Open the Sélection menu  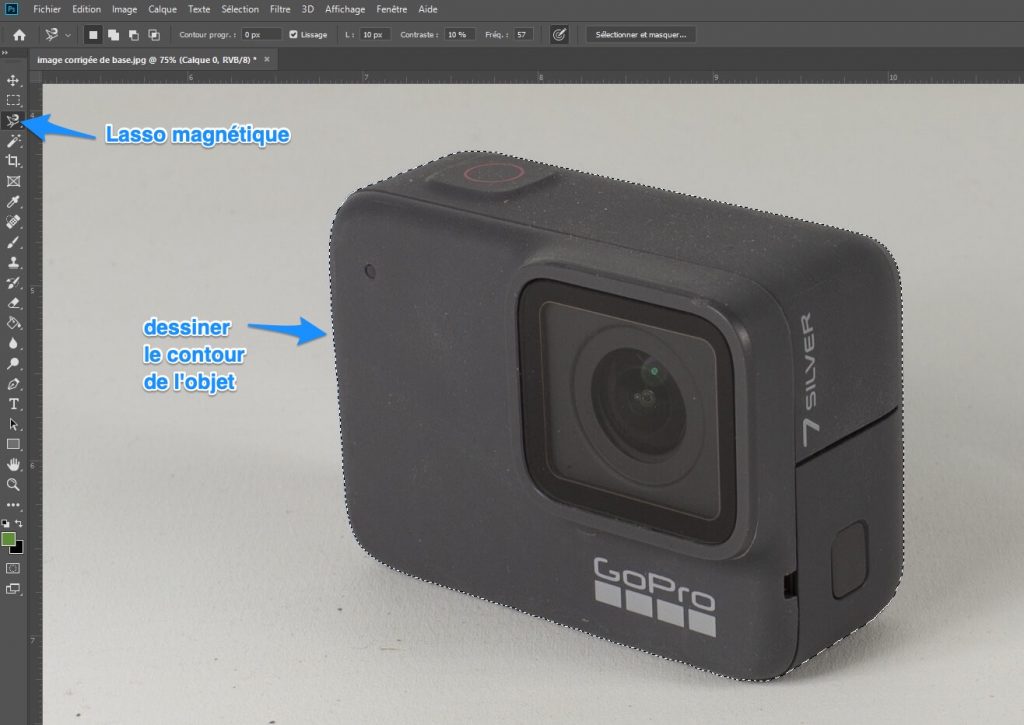240,9
